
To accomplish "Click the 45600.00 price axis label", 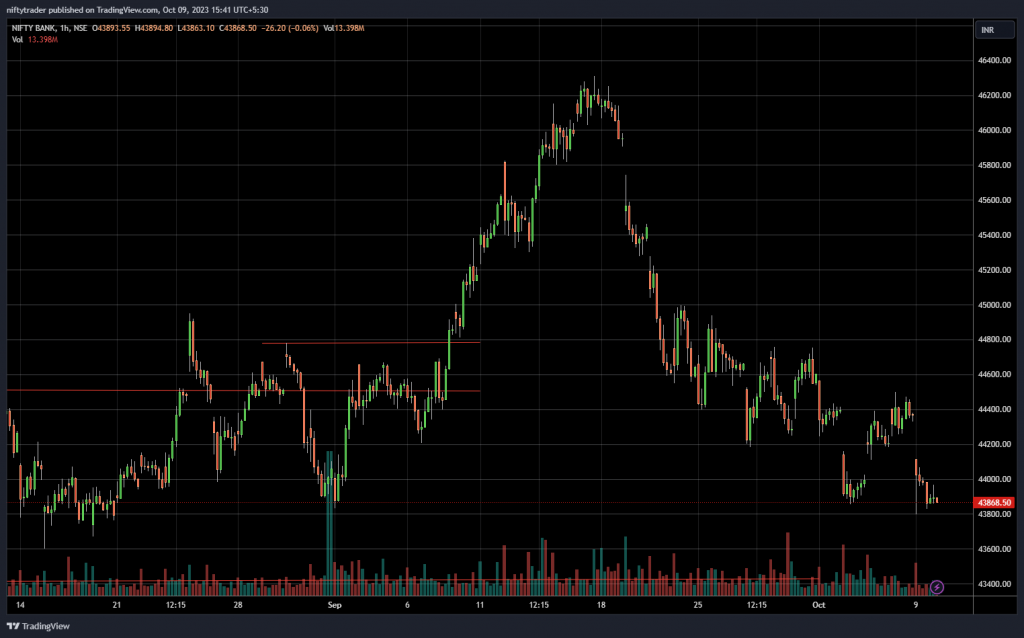I will [x=994, y=200].
